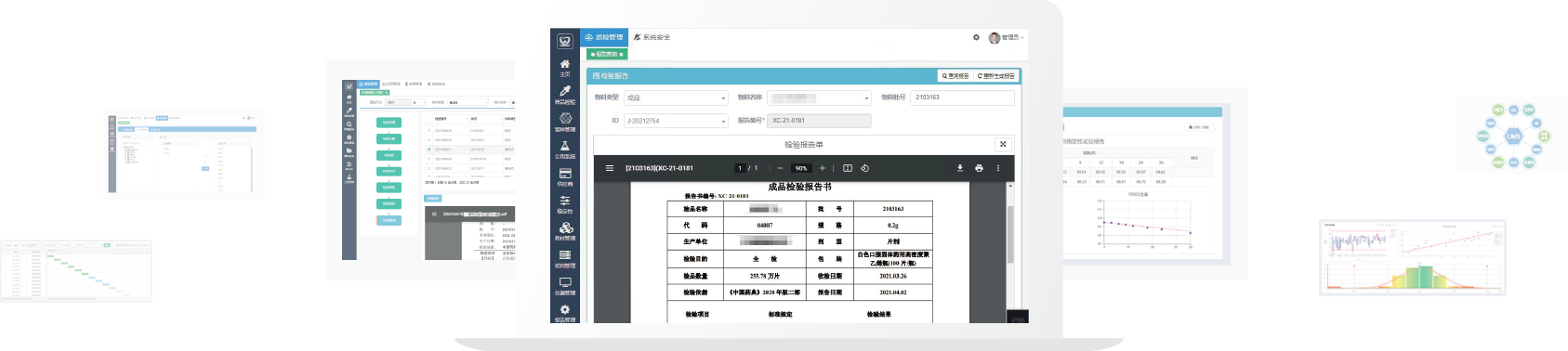Open the settings gear in top bar
1568x351 pixels.
[976, 37]
